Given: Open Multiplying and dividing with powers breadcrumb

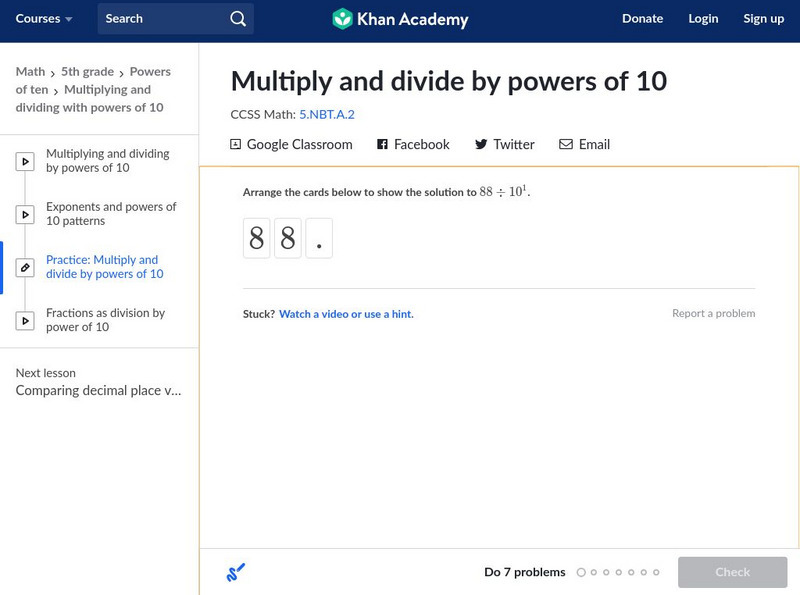Looking at the screenshot, I should click(89, 98).
